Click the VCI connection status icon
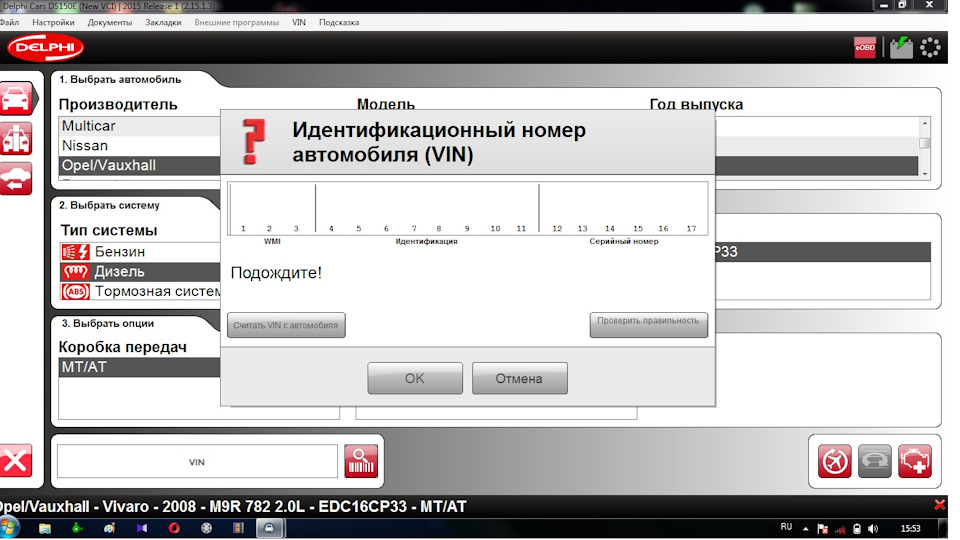Image resolution: width=960 pixels, height=540 pixels. [901, 48]
